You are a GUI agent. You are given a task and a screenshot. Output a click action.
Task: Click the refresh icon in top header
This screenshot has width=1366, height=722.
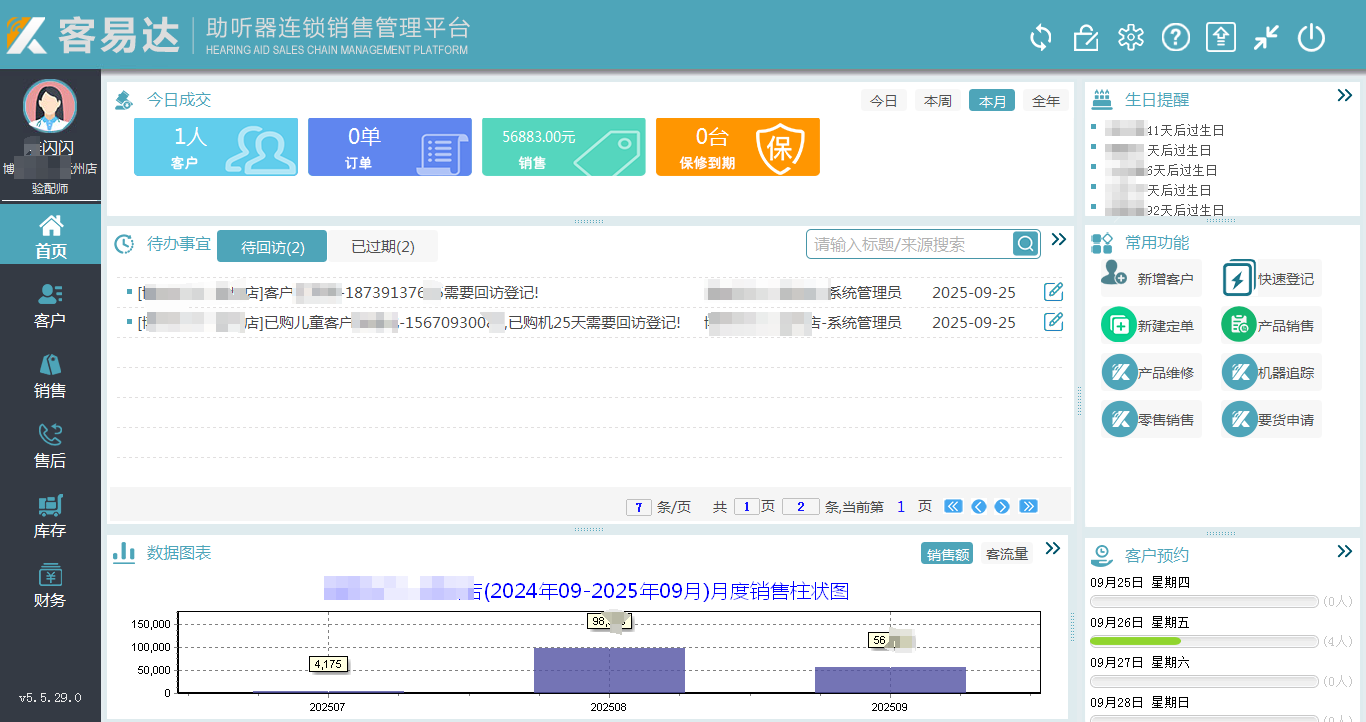[x=1041, y=38]
